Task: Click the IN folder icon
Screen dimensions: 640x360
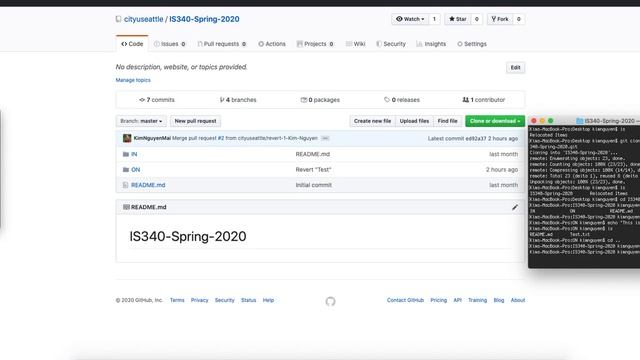Action: click(x=126, y=154)
